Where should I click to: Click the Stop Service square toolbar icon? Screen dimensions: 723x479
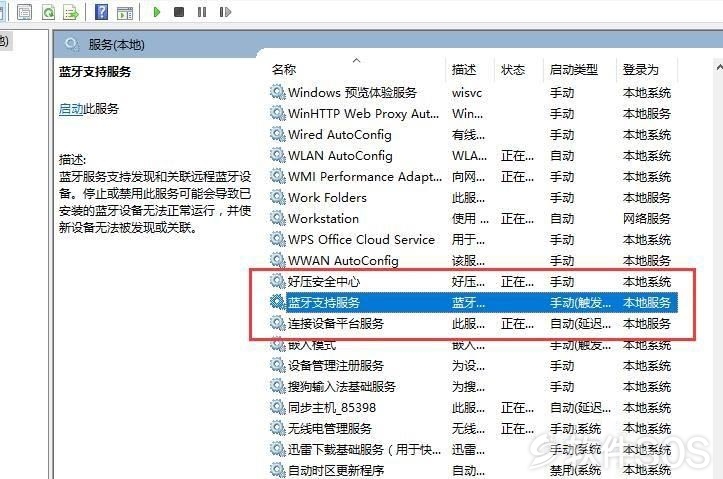click(x=179, y=12)
